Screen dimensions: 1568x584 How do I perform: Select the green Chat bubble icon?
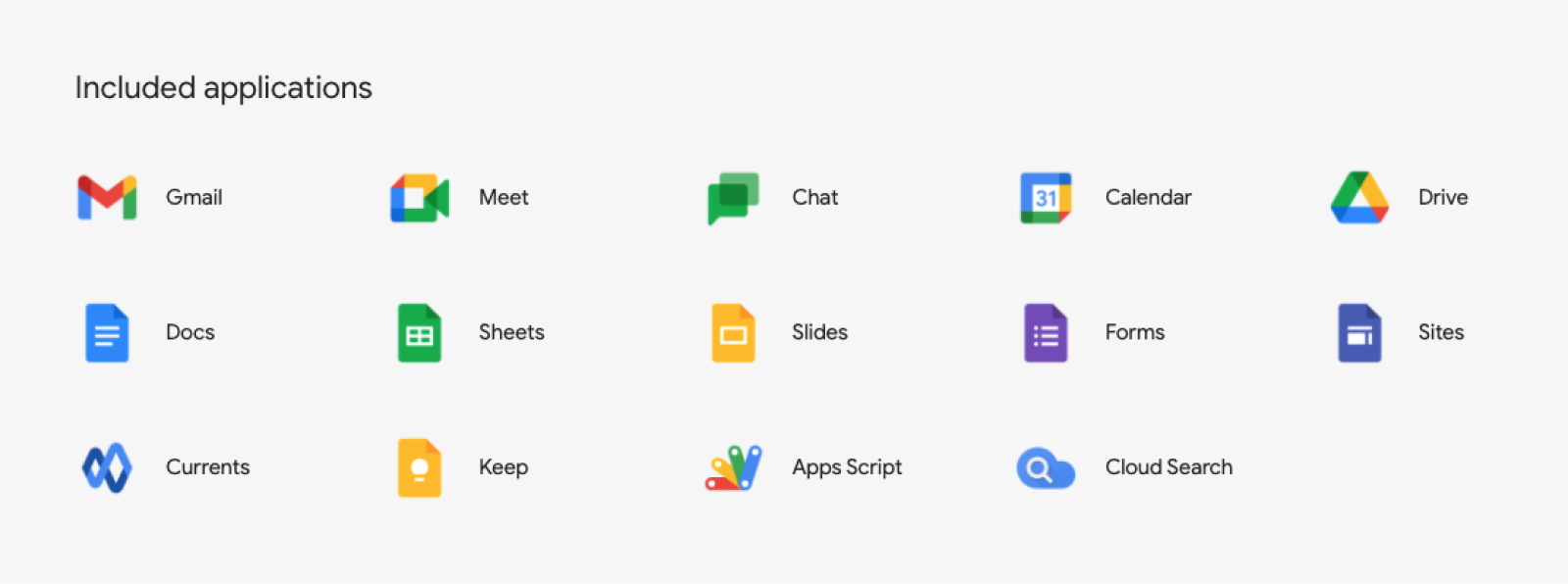[x=733, y=199]
